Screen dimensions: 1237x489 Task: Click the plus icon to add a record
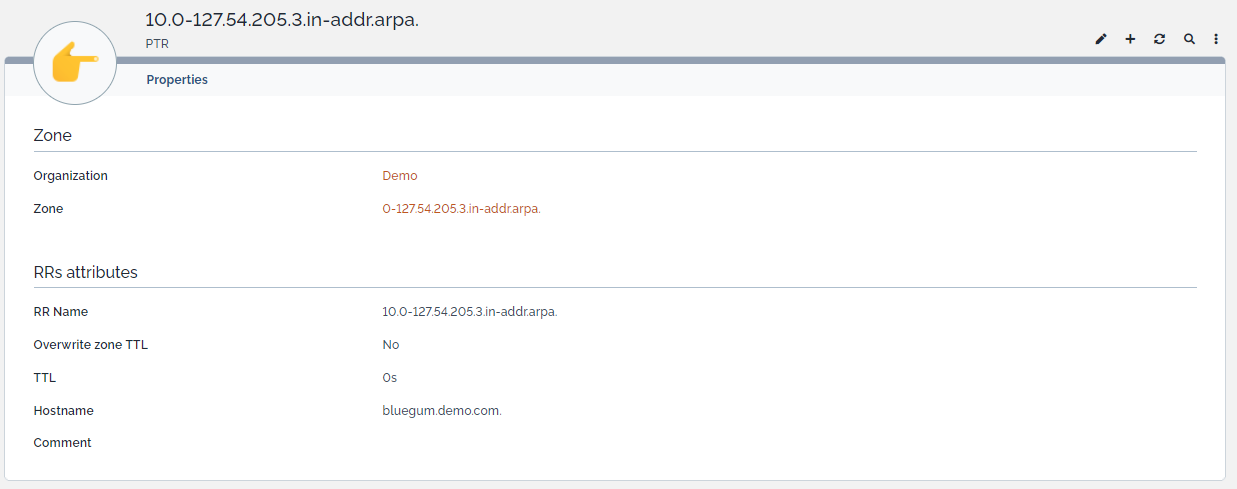1130,39
